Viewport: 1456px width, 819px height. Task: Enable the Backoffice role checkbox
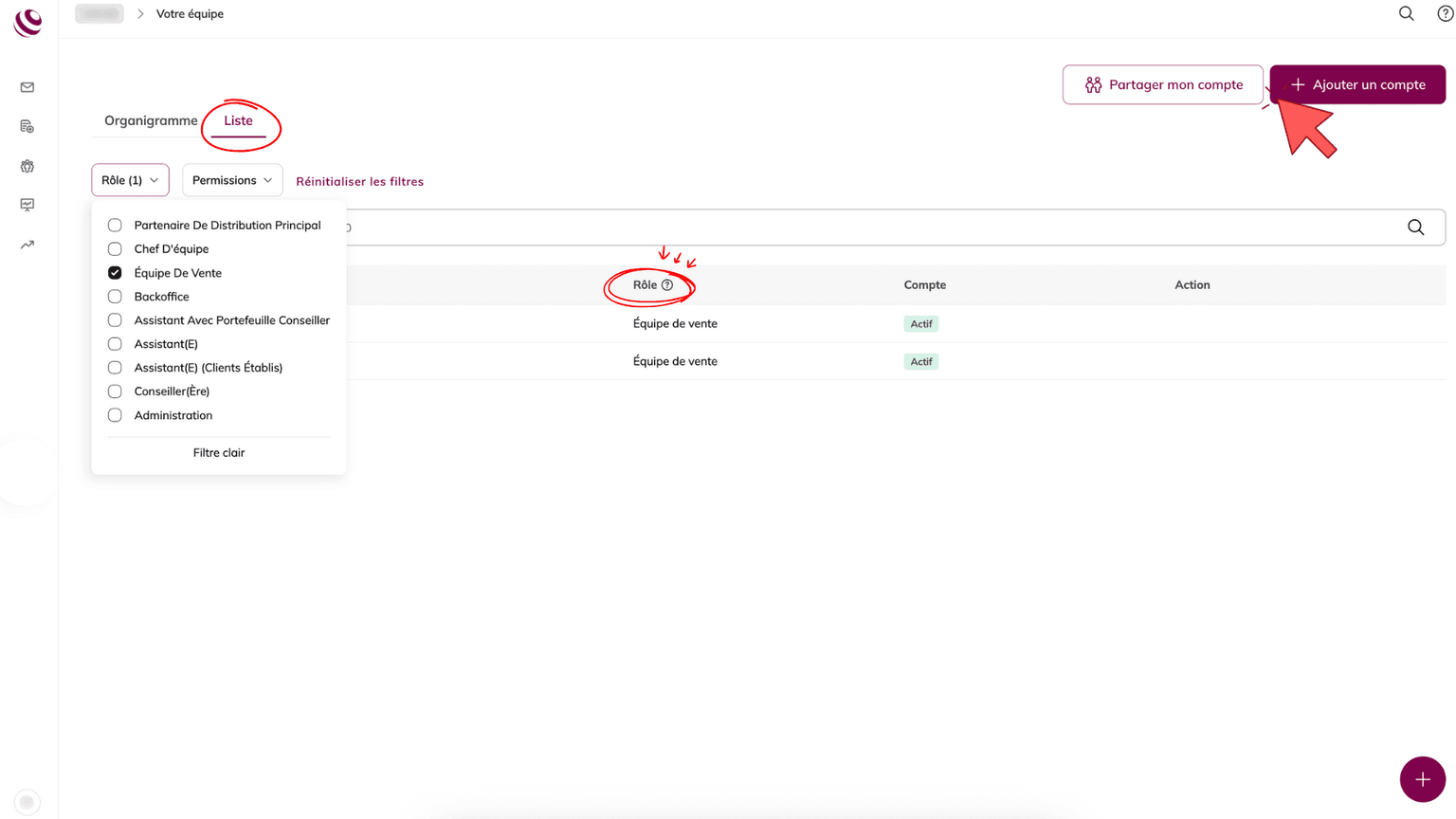pos(115,297)
